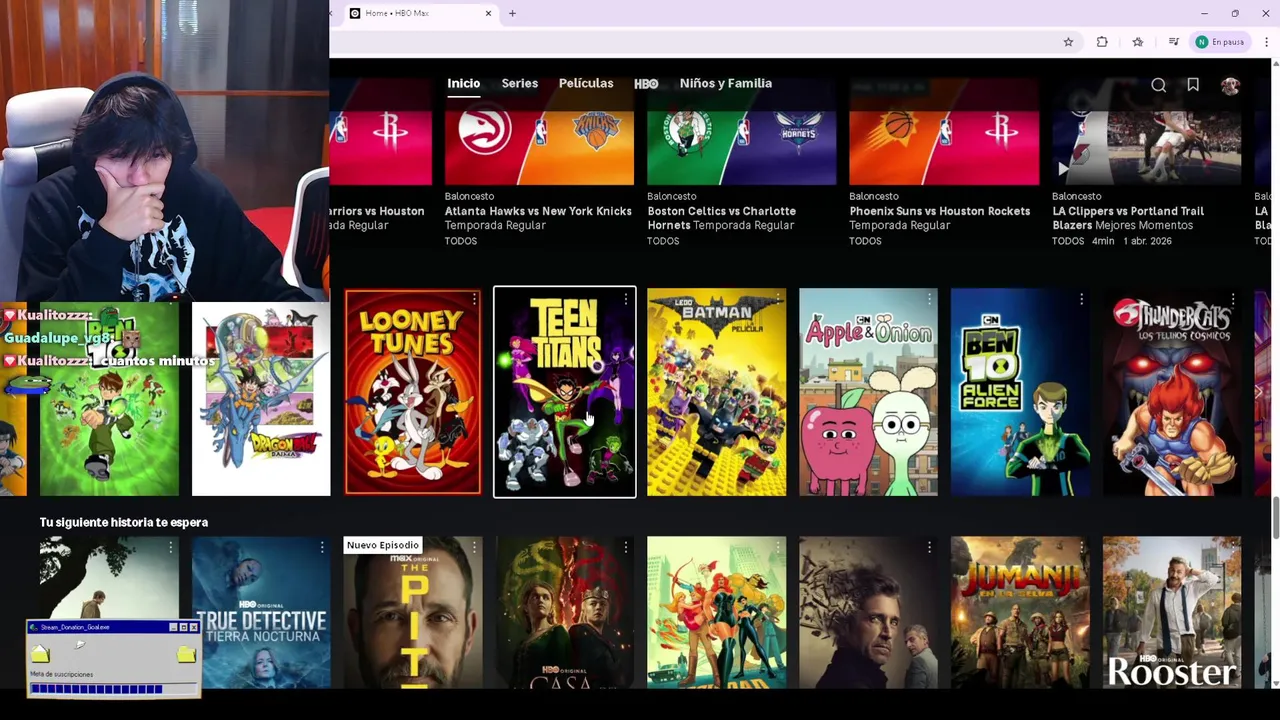Open Niños y Familia tab

[x=726, y=84]
